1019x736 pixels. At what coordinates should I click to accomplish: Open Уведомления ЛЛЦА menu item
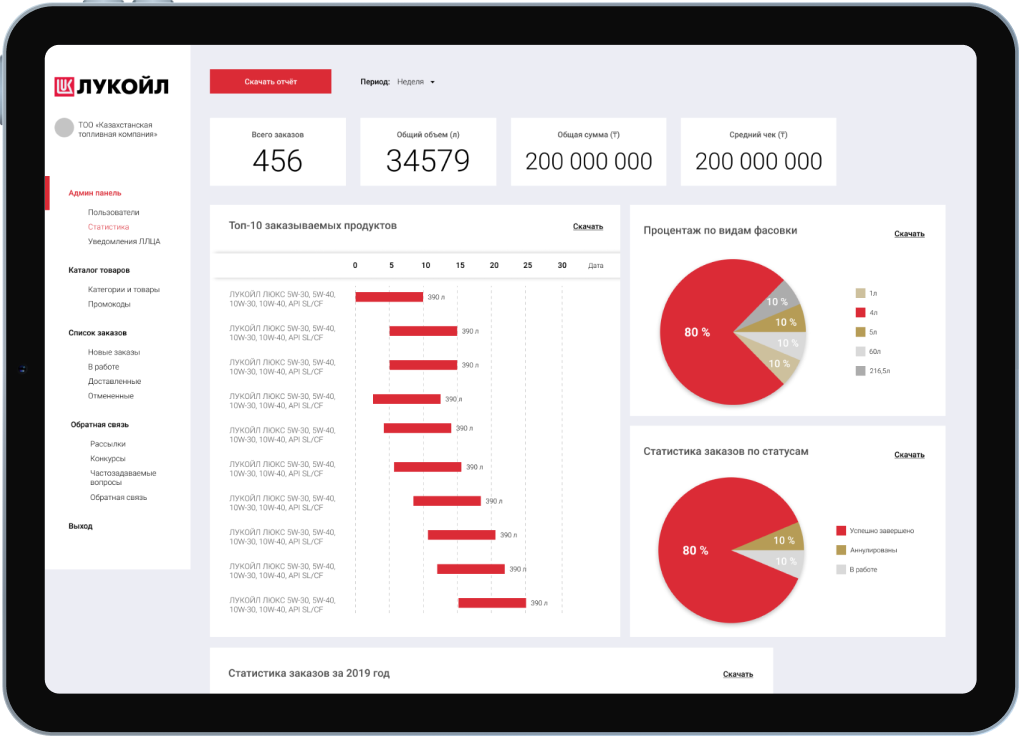pos(124,241)
